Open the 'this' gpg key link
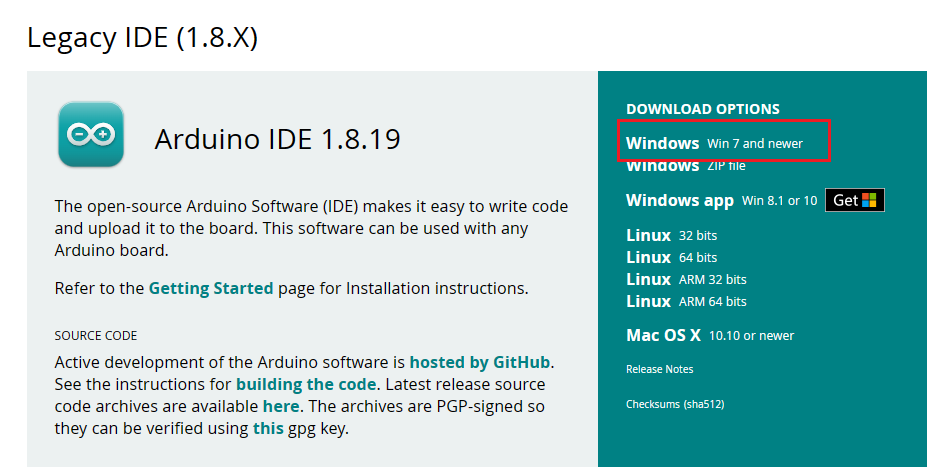Viewport: 947px width, 473px height. tap(267, 428)
